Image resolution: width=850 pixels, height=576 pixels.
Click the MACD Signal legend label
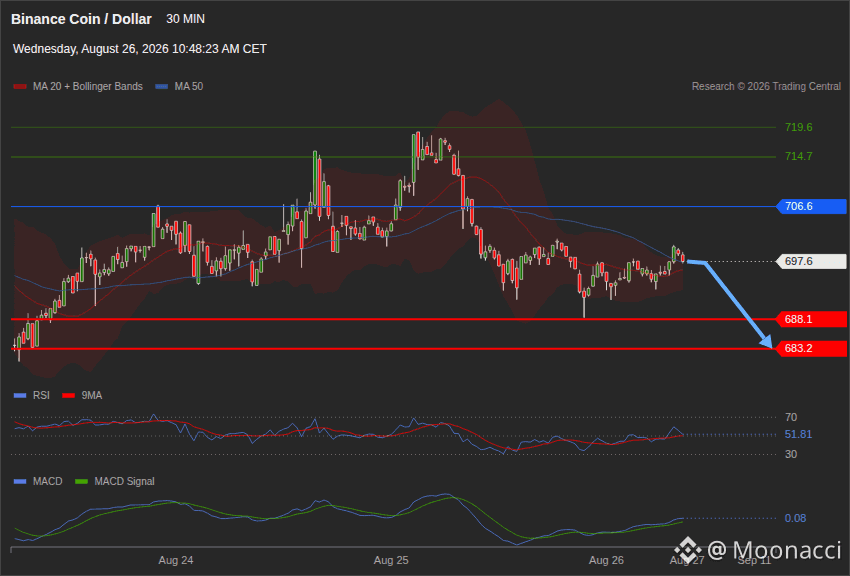pos(124,482)
